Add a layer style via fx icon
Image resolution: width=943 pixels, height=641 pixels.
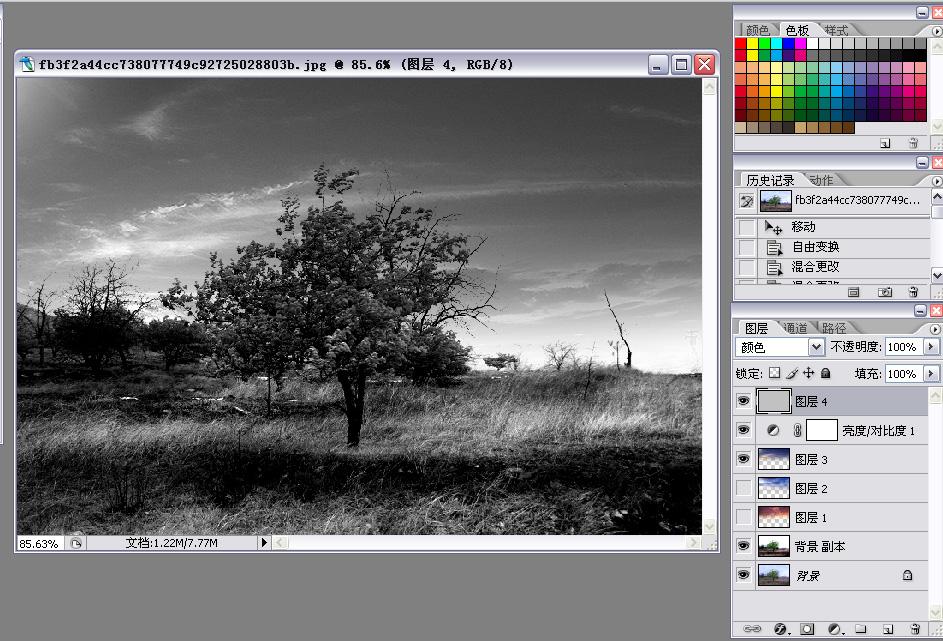(x=781, y=629)
